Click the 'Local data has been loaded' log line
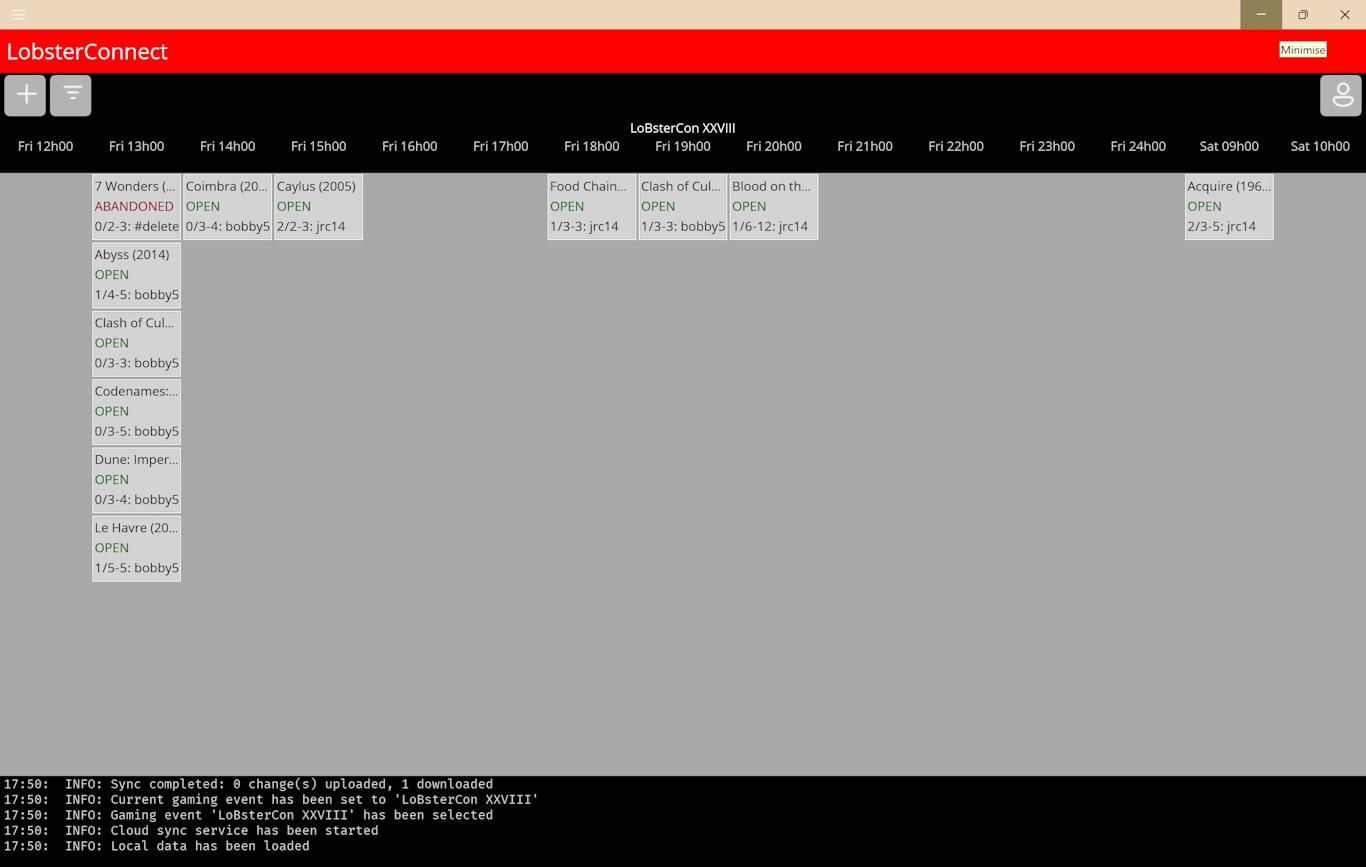The height and width of the screenshot is (867, 1366). click(x=156, y=846)
